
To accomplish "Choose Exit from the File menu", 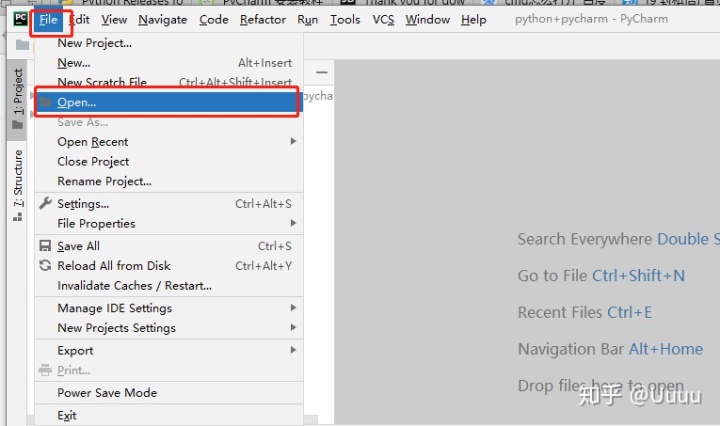I will (169, 415).
